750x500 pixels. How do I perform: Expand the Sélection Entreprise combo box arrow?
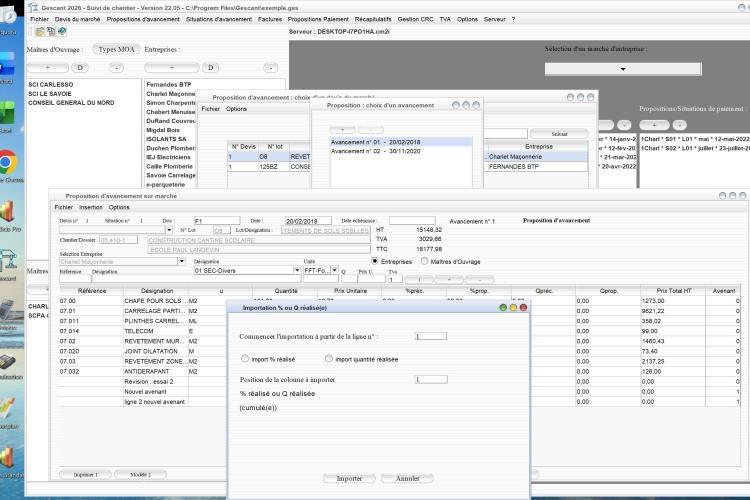click(181, 261)
